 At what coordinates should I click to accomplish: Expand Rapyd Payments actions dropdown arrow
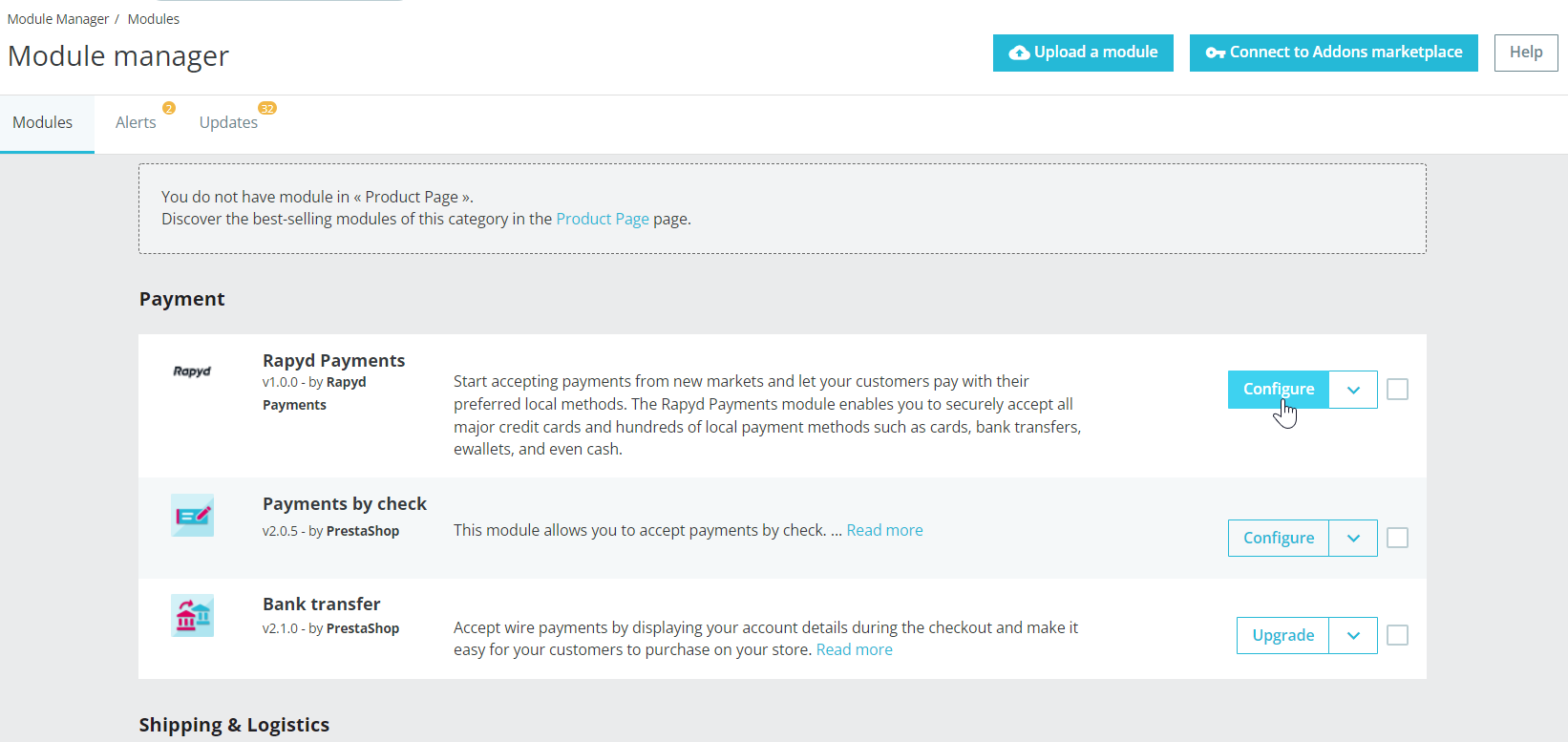point(1353,390)
